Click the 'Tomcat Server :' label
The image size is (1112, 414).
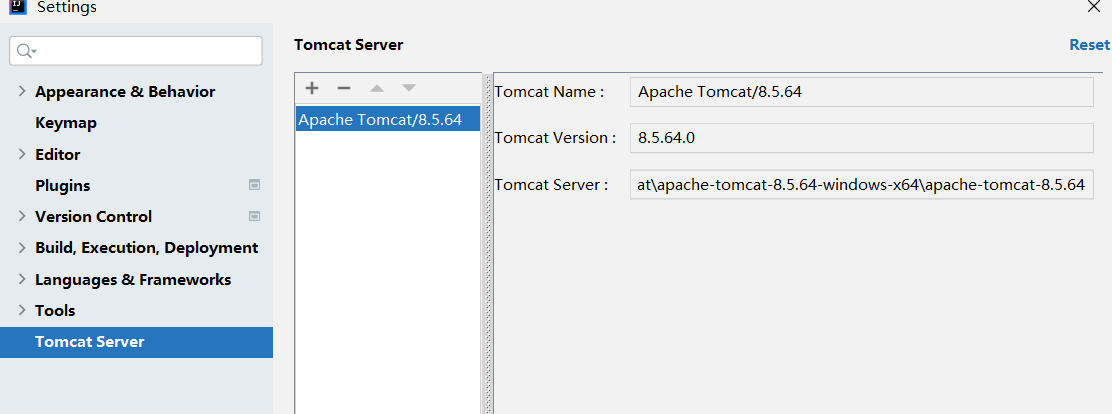pos(551,185)
